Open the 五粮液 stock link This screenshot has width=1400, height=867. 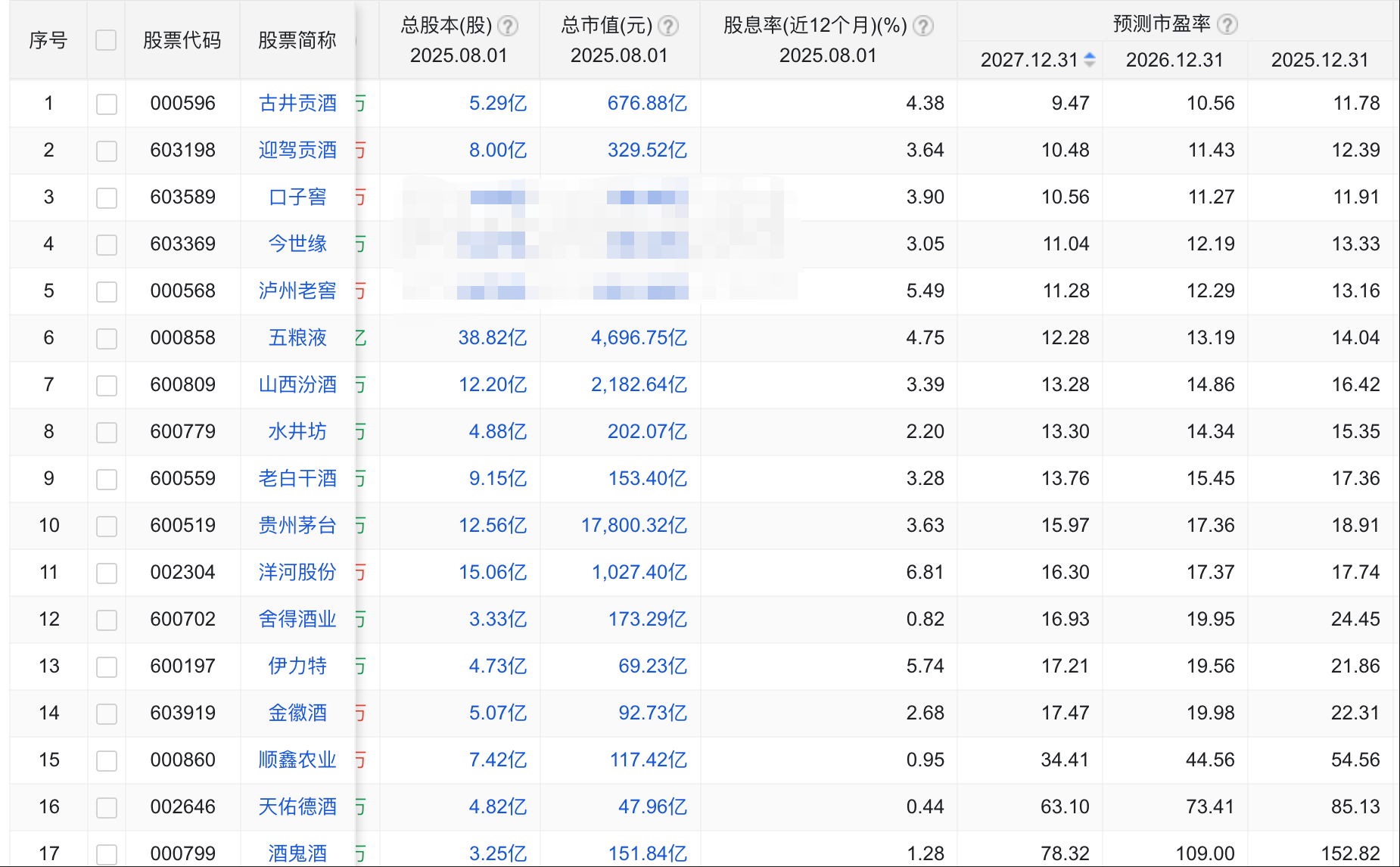click(297, 337)
